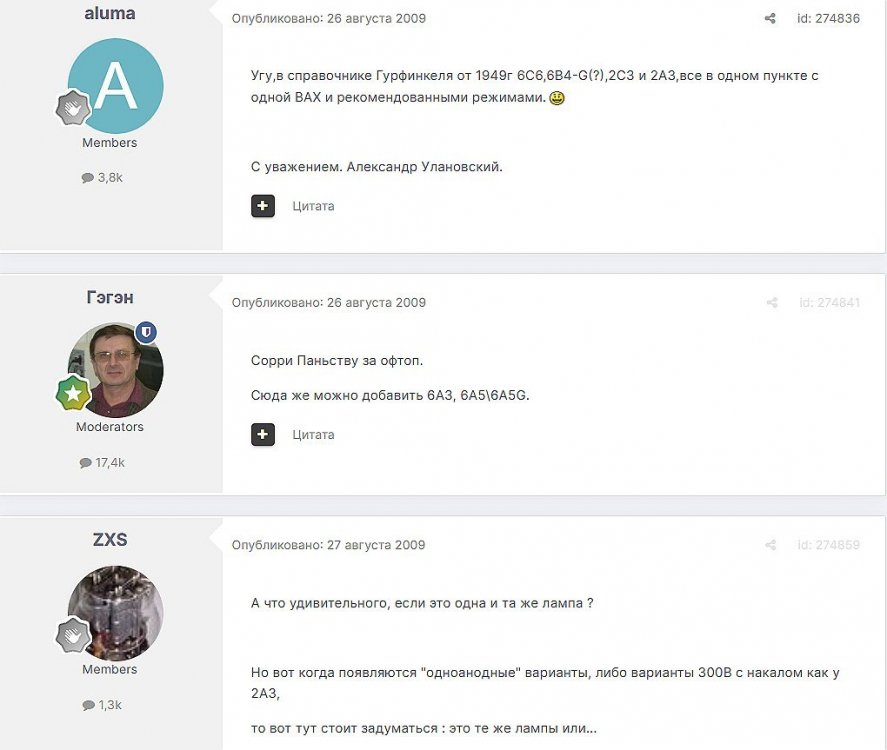
Task: Click Цитата in Гэгэн's post
Action: [x=313, y=434]
